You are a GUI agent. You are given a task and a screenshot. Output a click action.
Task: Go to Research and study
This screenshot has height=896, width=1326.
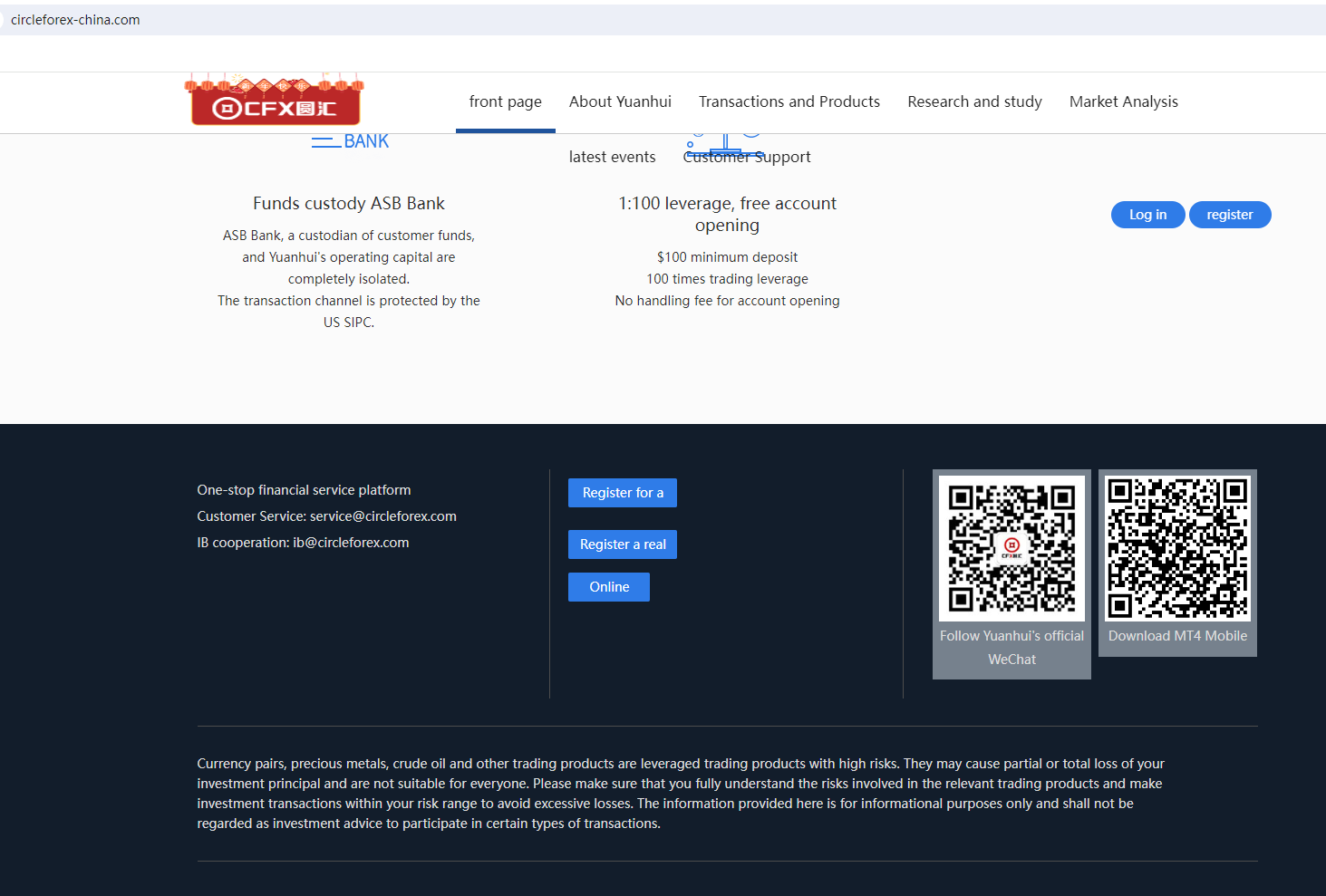[x=974, y=101]
